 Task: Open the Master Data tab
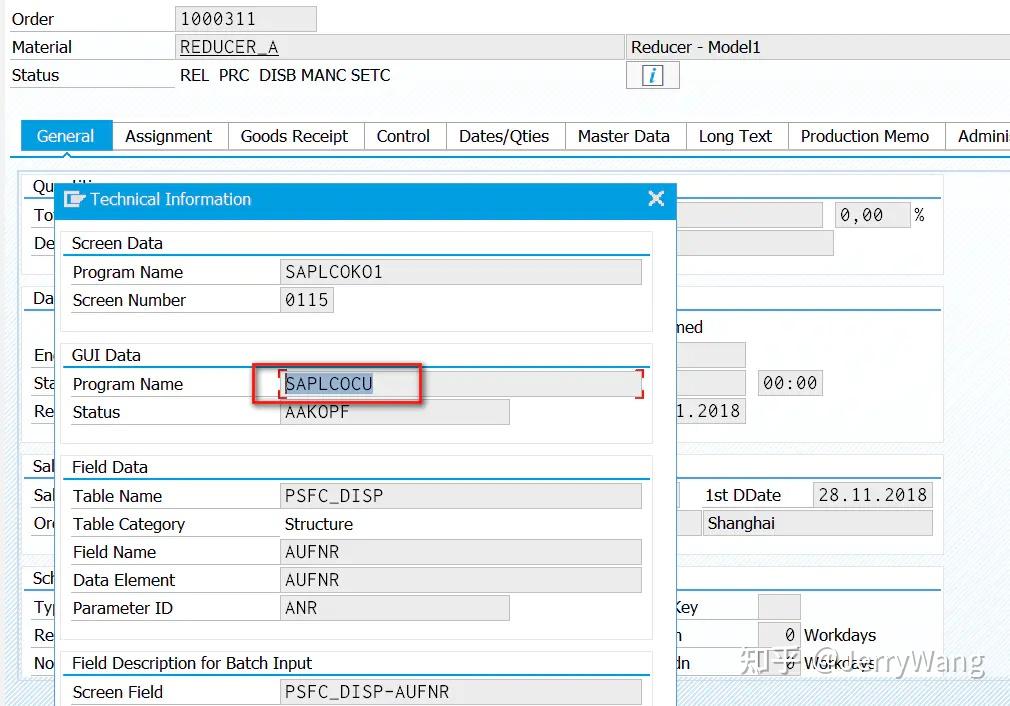point(624,136)
